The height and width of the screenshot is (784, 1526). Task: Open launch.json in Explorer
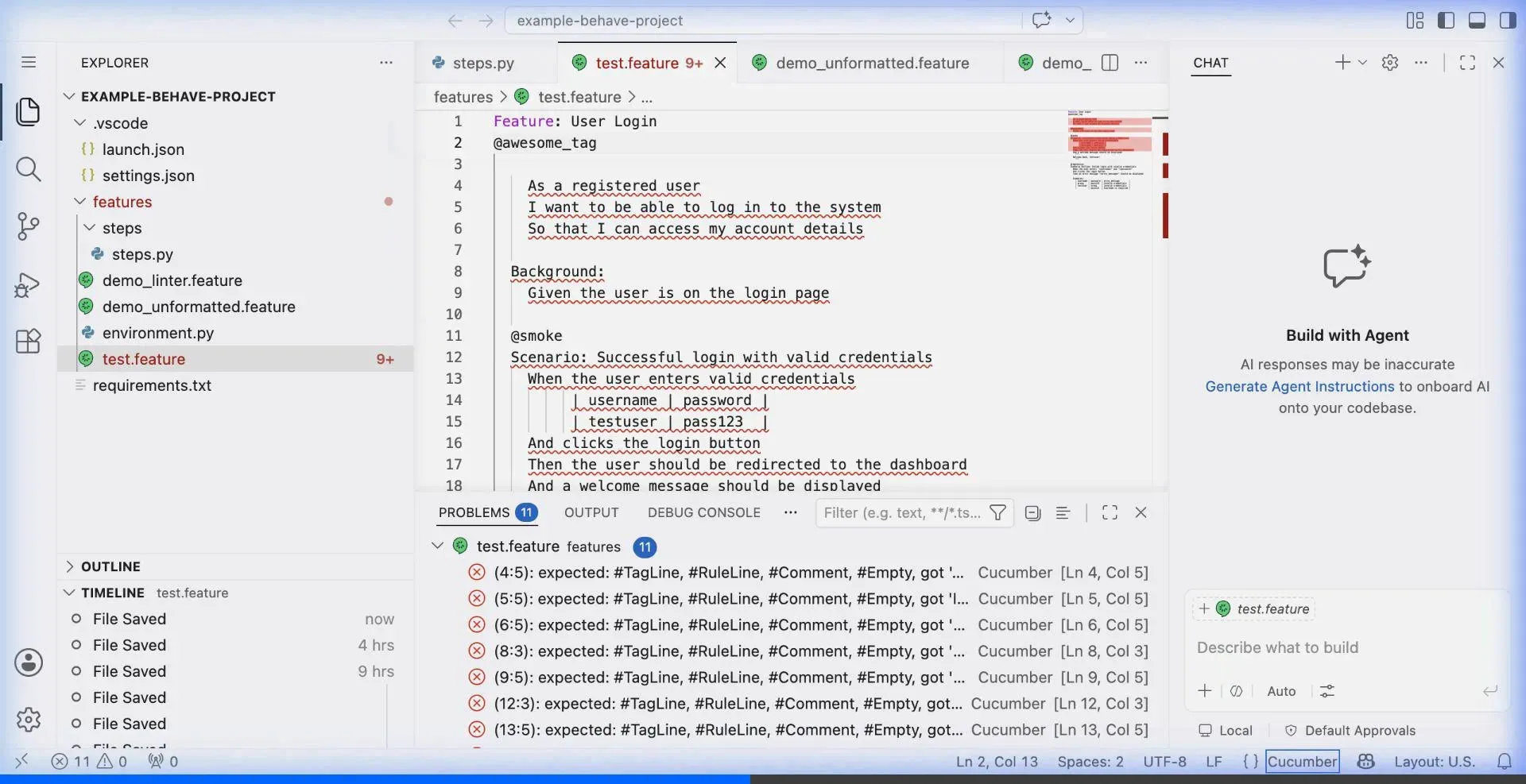pos(143,149)
